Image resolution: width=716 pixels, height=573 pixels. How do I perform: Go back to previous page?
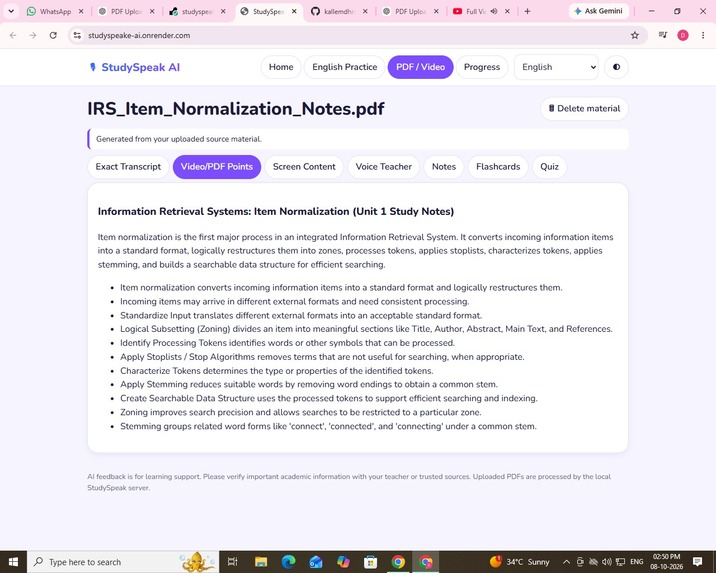tap(13, 35)
